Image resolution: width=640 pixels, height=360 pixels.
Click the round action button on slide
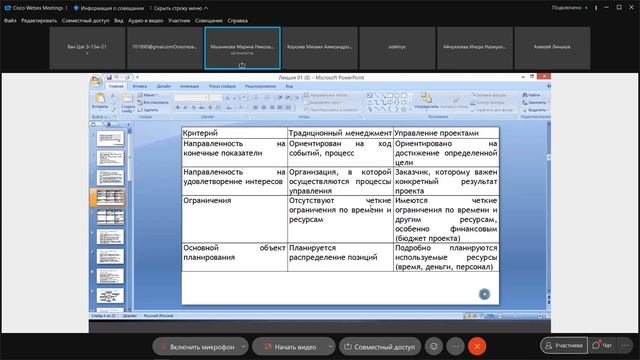(x=484, y=294)
